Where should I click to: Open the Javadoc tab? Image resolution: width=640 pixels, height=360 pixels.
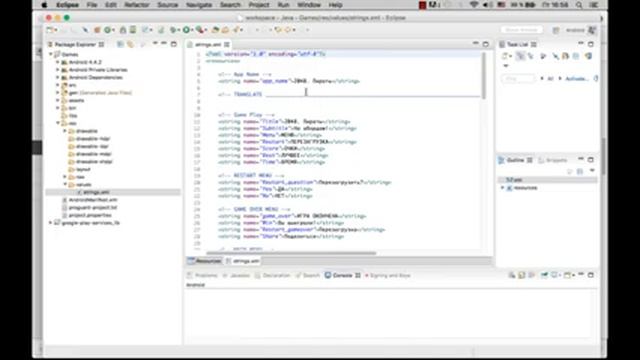coord(236,276)
